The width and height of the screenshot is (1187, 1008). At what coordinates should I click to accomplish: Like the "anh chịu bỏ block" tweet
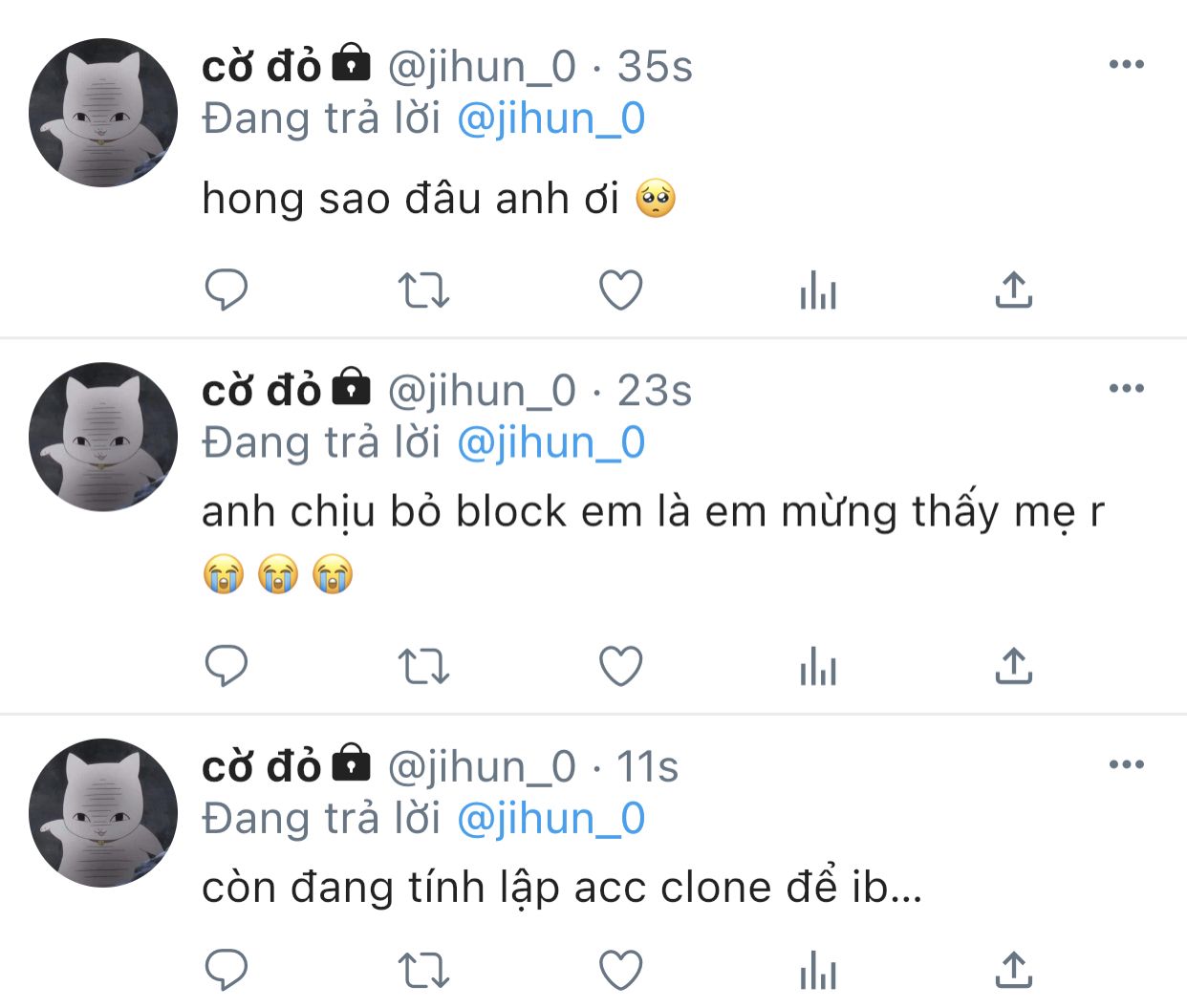click(x=620, y=666)
